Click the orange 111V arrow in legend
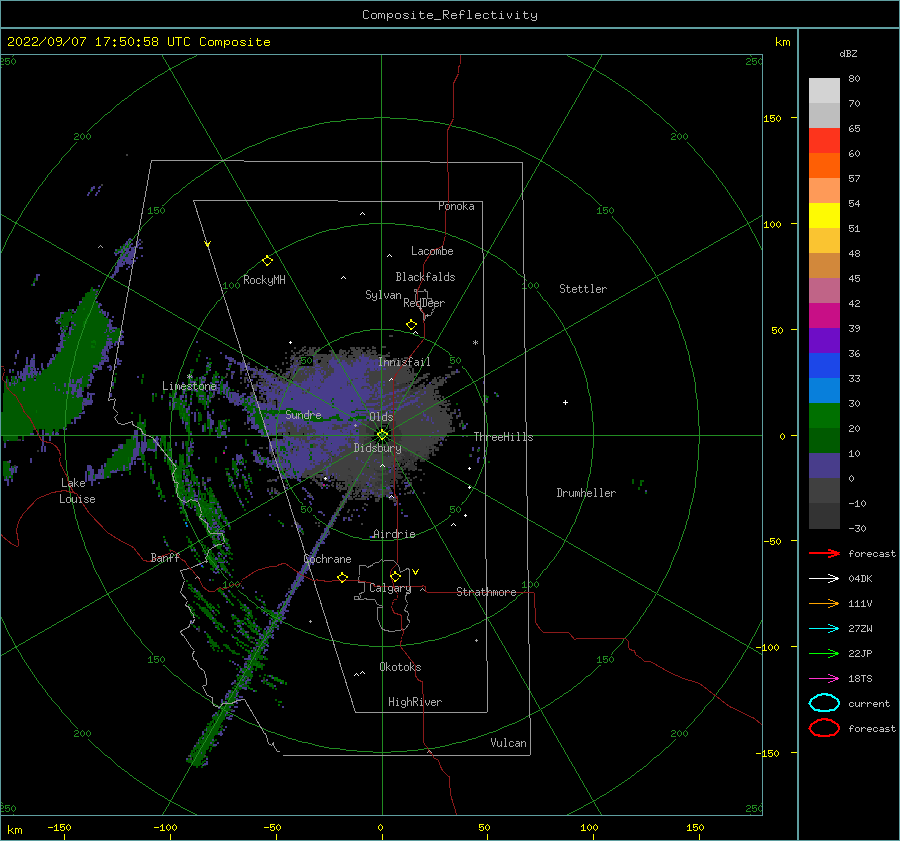The image size is (900, 841). point(824,603)
